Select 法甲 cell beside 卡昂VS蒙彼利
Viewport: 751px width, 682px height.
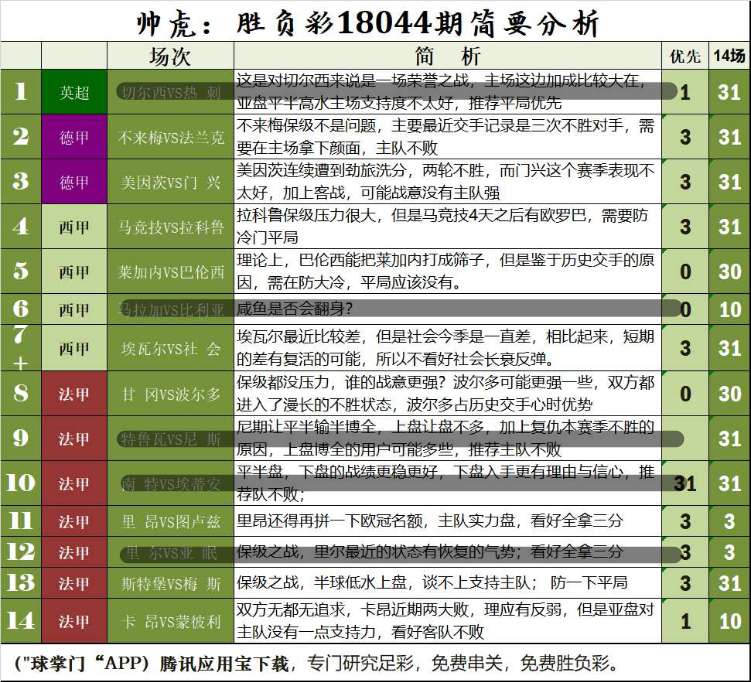tap(74, 621)
